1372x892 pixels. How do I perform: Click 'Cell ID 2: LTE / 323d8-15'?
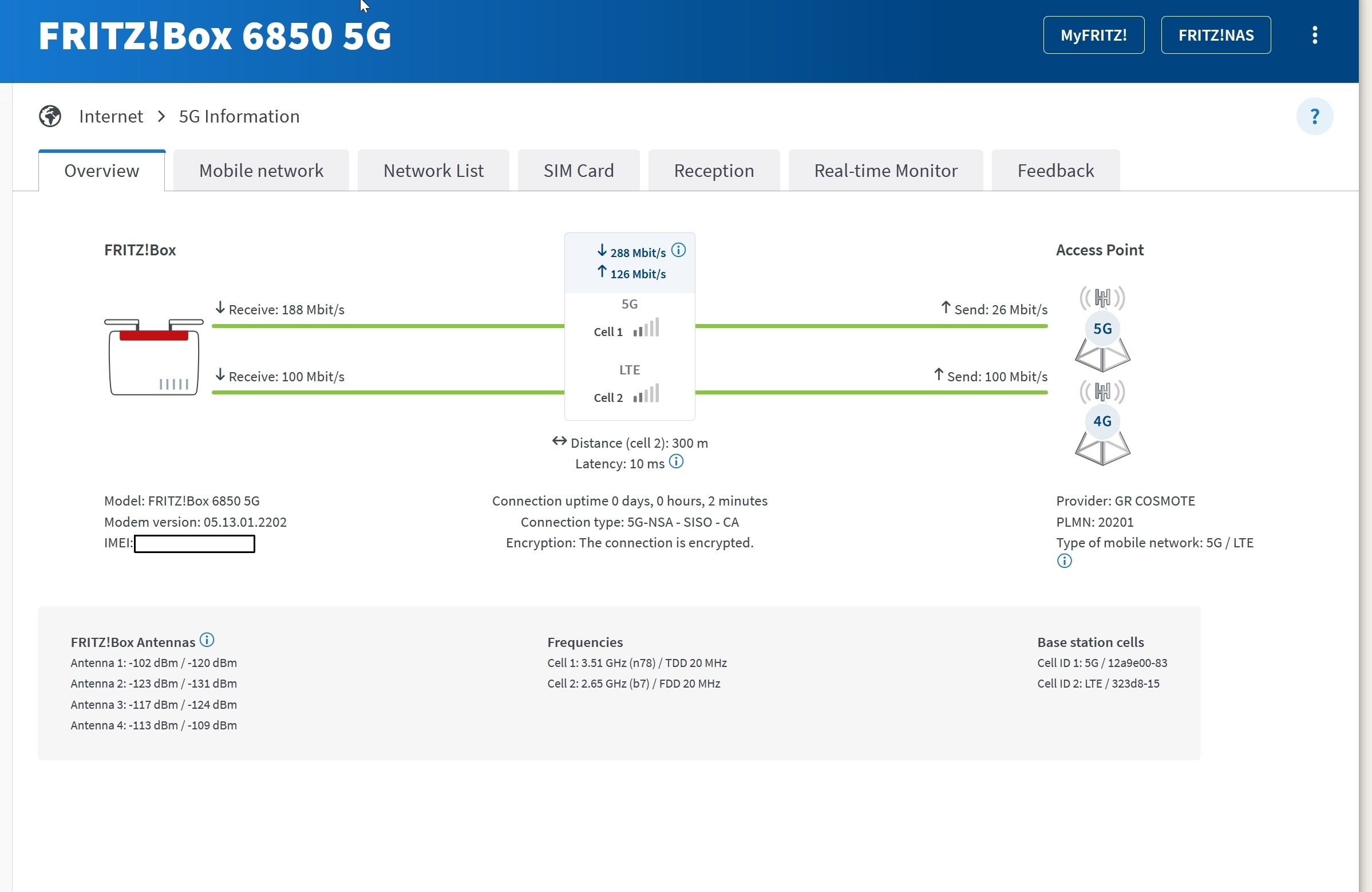pos(1098,684)
